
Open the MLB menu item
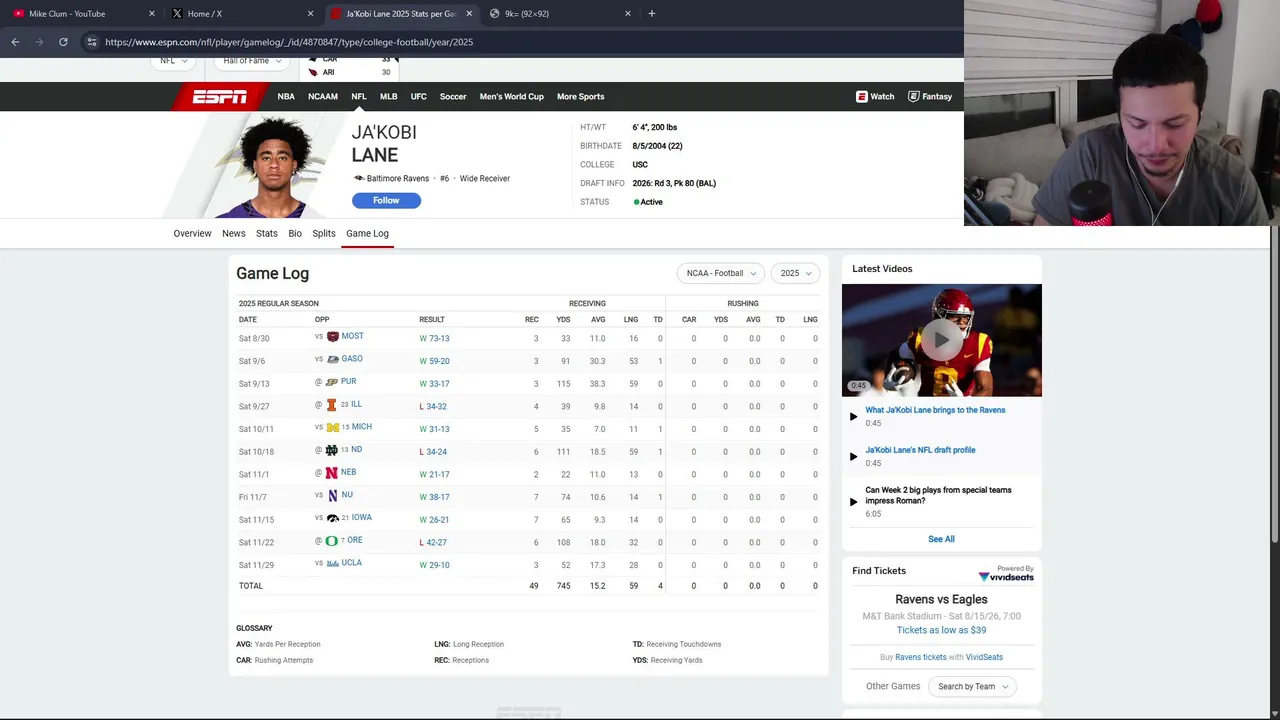coord(389,96)
